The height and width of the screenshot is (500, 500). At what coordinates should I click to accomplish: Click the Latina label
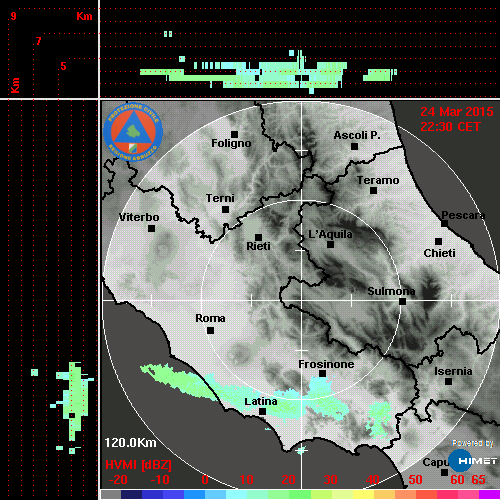261,402
